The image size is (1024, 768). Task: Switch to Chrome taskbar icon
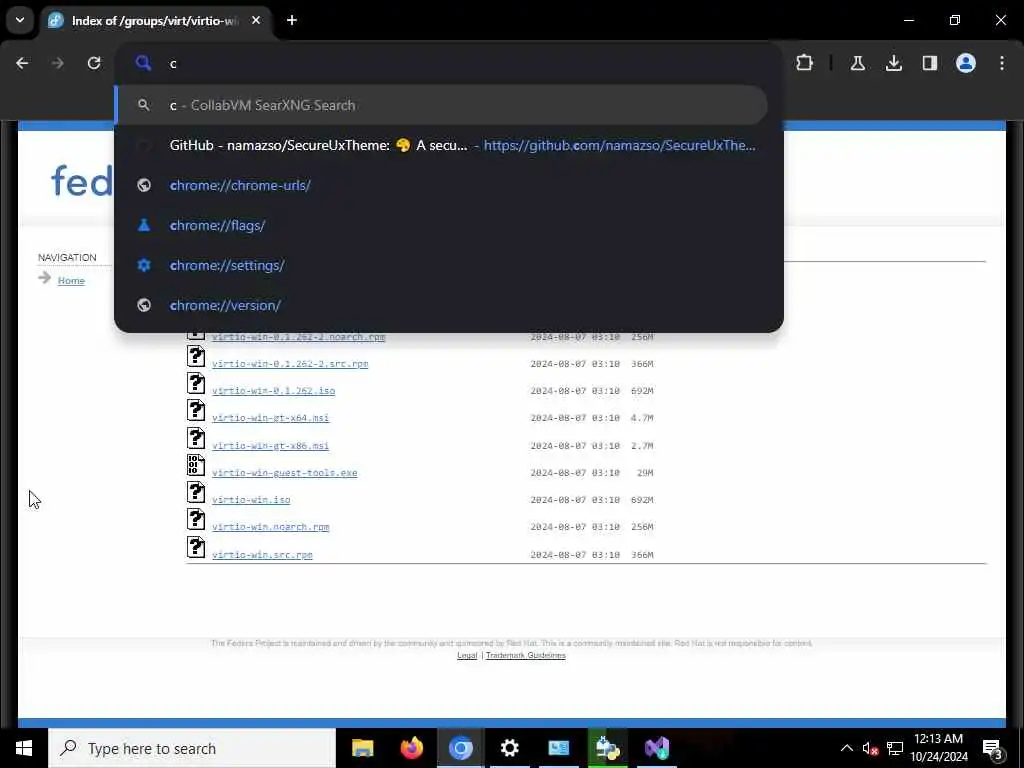point(460,748)
